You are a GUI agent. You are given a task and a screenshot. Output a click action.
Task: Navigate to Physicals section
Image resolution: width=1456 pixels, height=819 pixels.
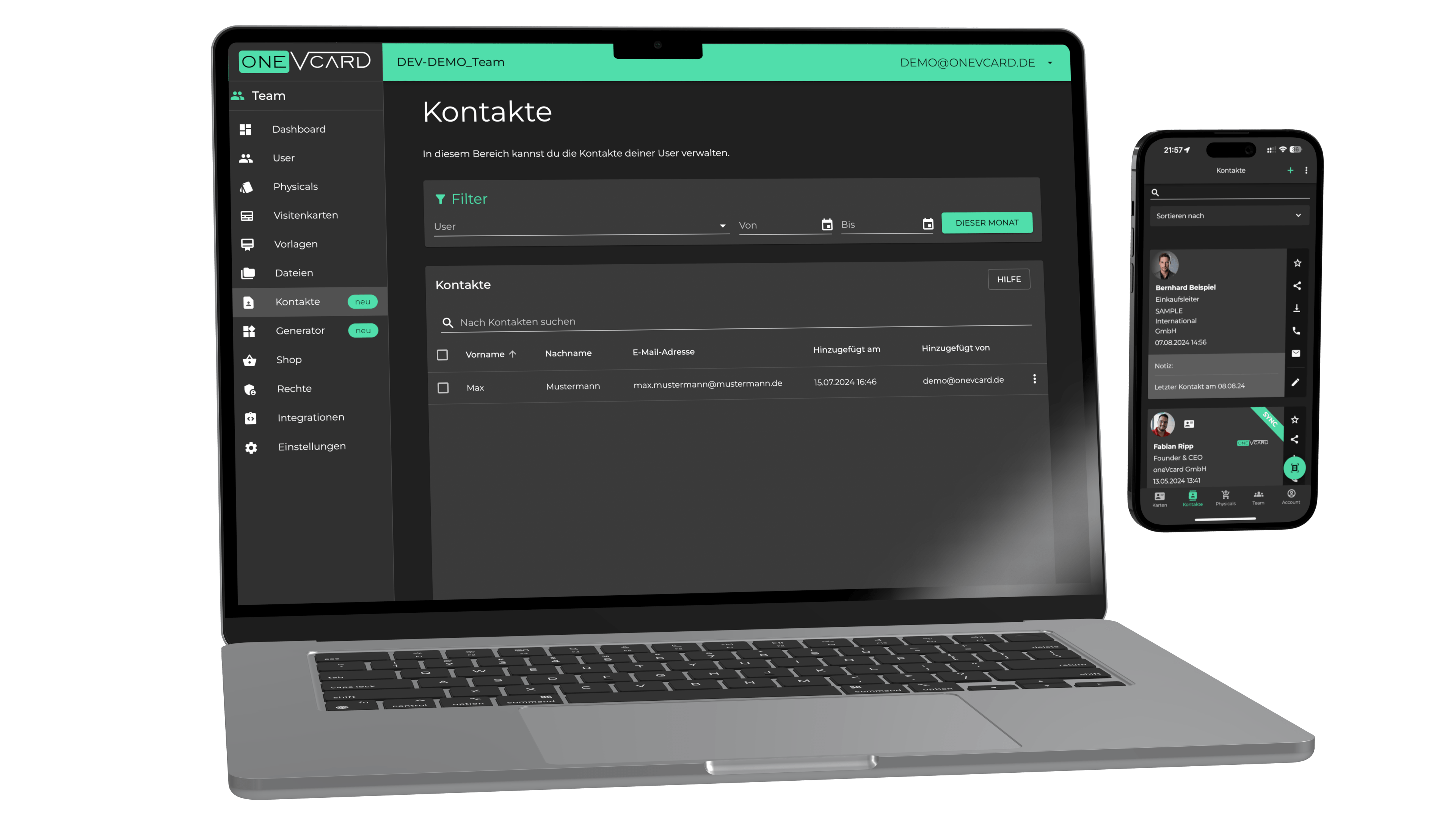pos(297,186)
